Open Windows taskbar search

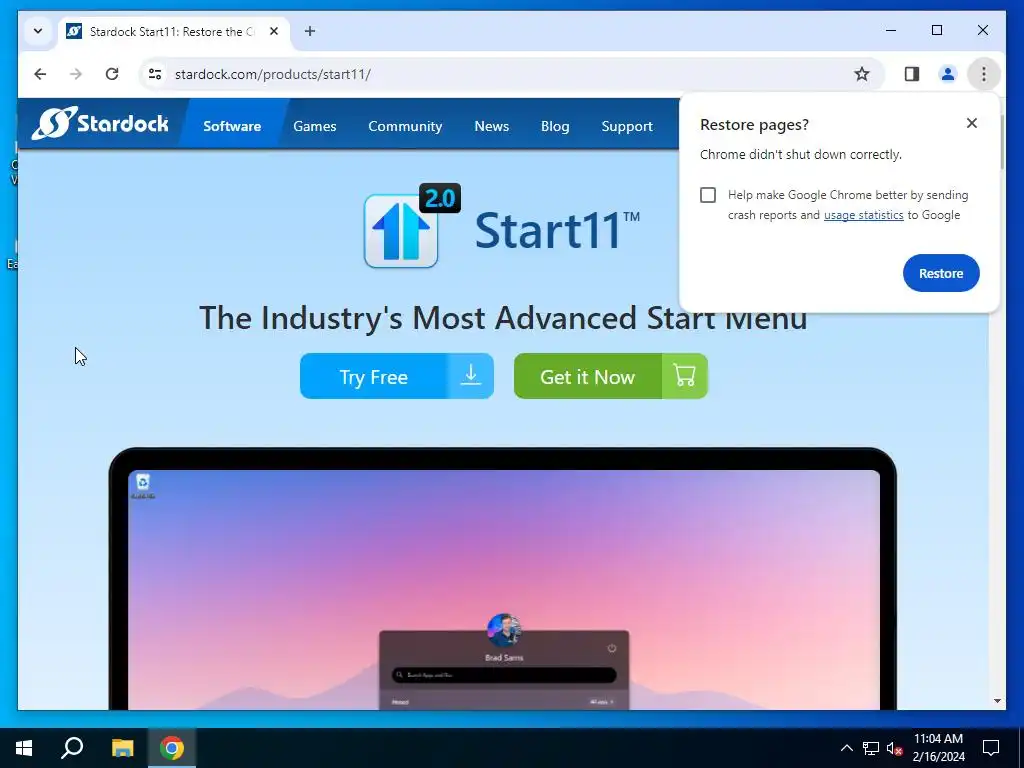(x=72, y=748)
